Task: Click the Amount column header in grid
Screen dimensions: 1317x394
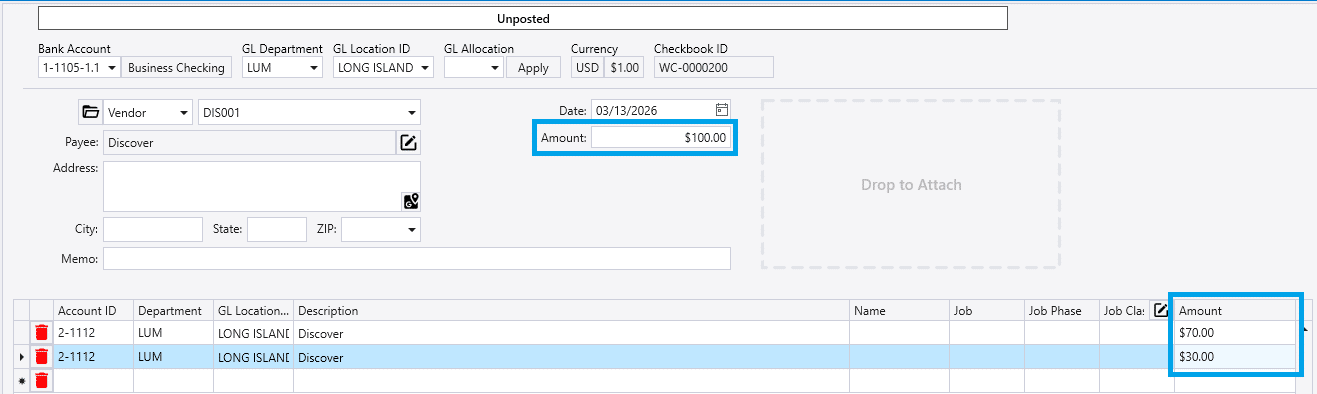Action: pos(1236,310)
